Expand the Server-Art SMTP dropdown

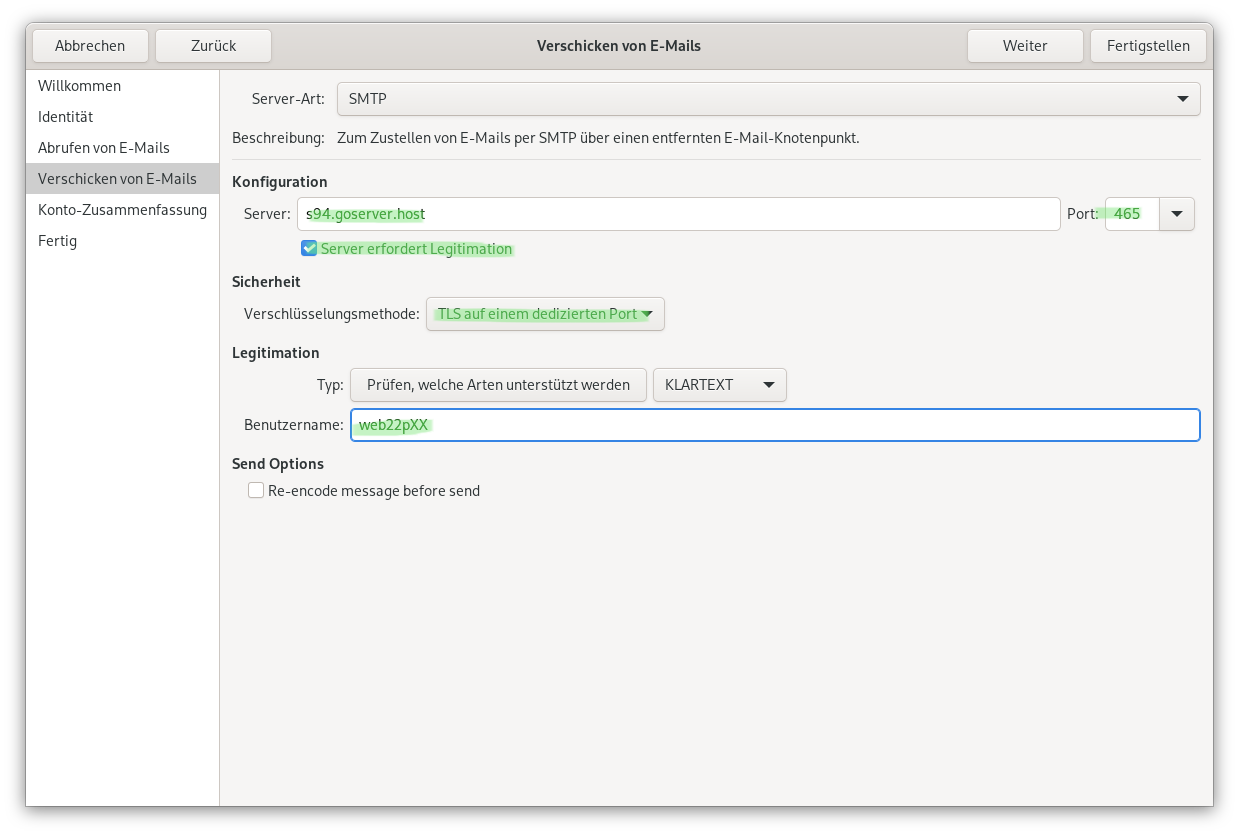click(768, 99)
